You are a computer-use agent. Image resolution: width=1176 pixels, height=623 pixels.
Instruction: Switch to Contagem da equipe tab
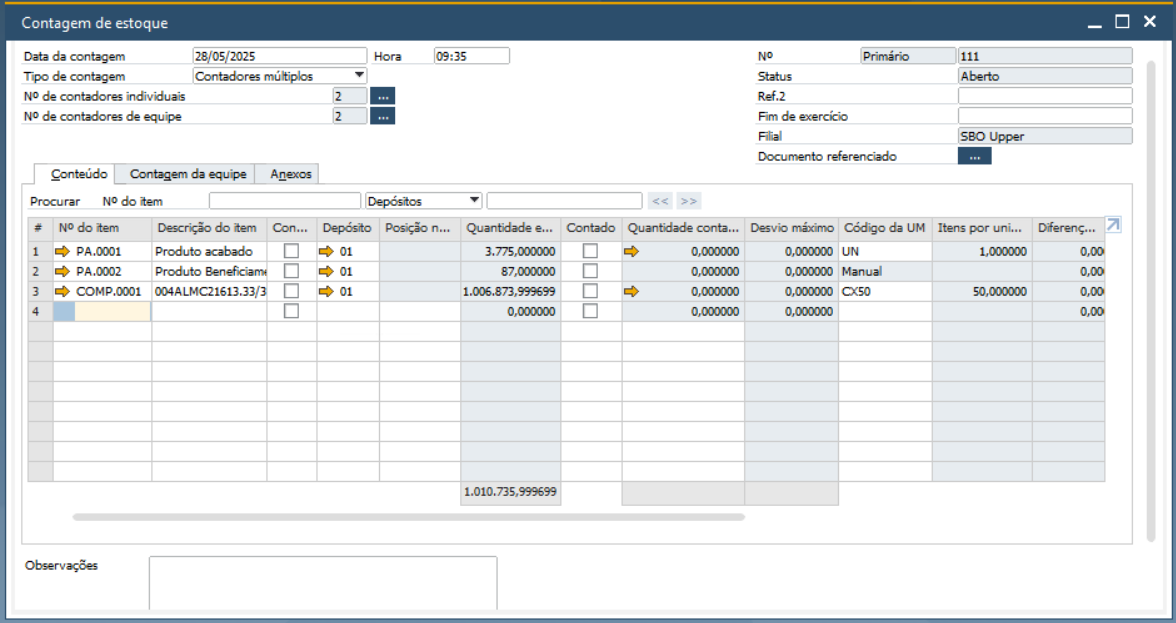point(188,174)
